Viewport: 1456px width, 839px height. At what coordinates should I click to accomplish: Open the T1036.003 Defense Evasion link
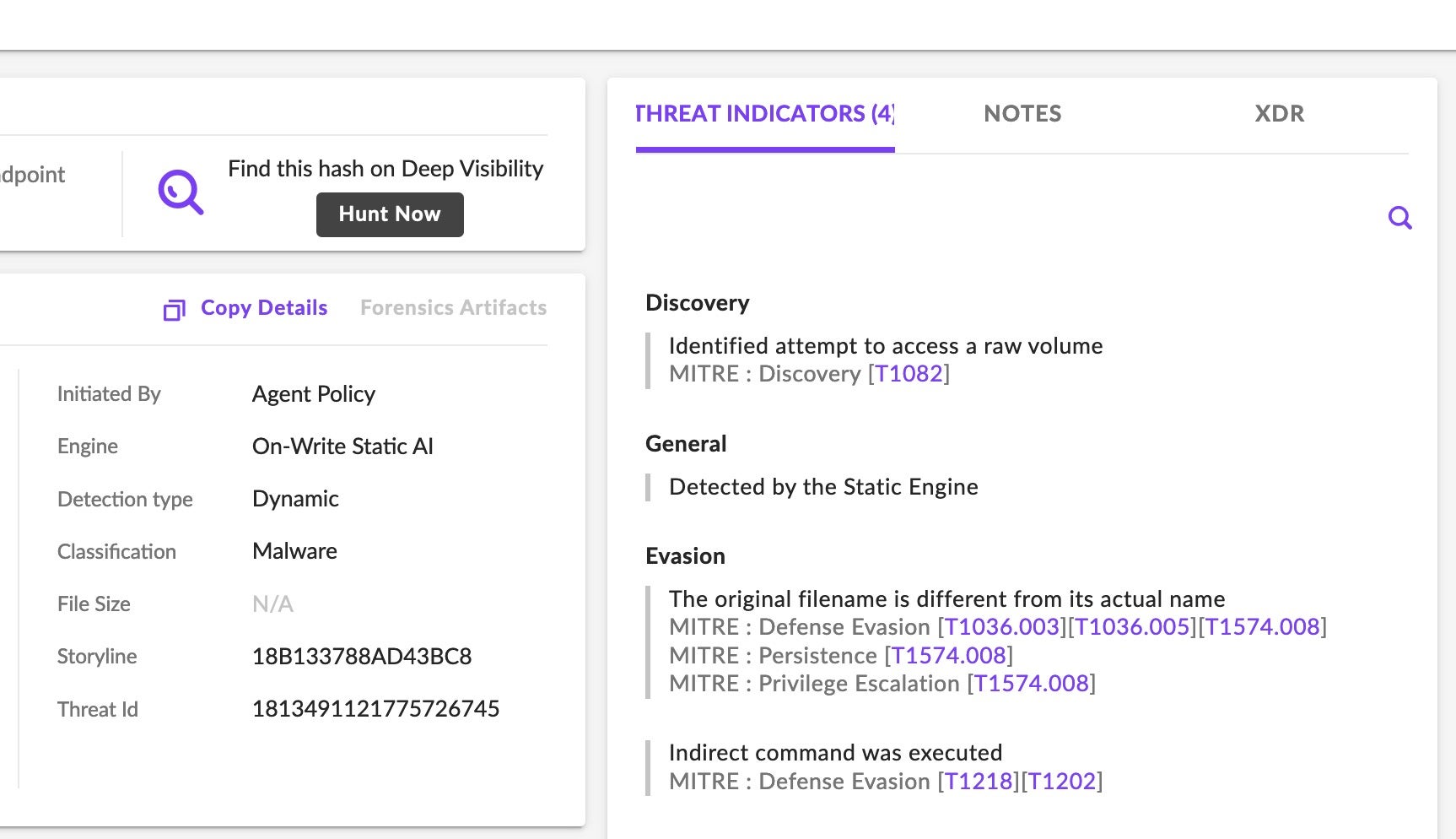[x=1001, y=627]
